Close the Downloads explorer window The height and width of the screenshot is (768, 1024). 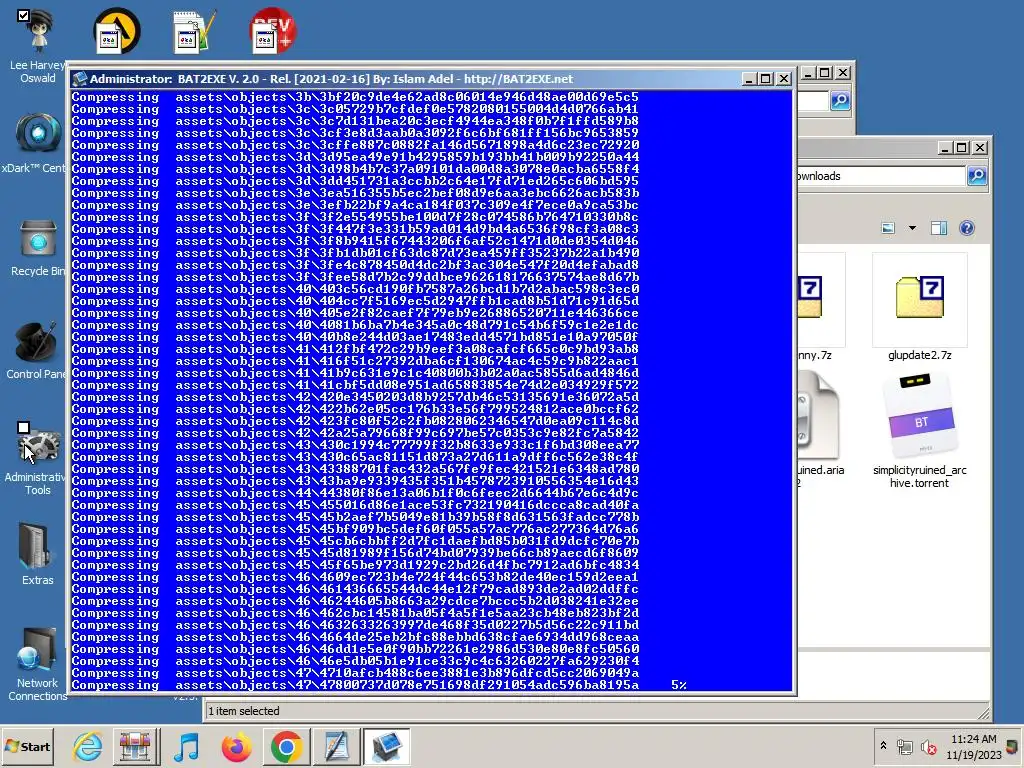980,148
